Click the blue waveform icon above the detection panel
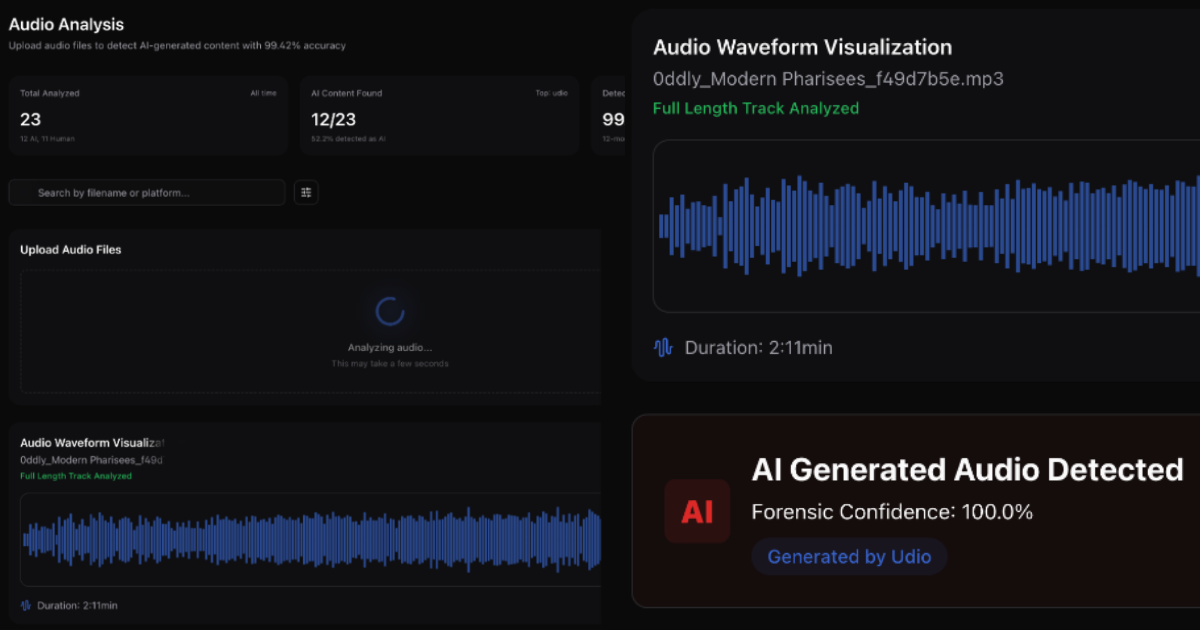The width and height of the screenshot is (1200, 630). (x=661, y=347)
